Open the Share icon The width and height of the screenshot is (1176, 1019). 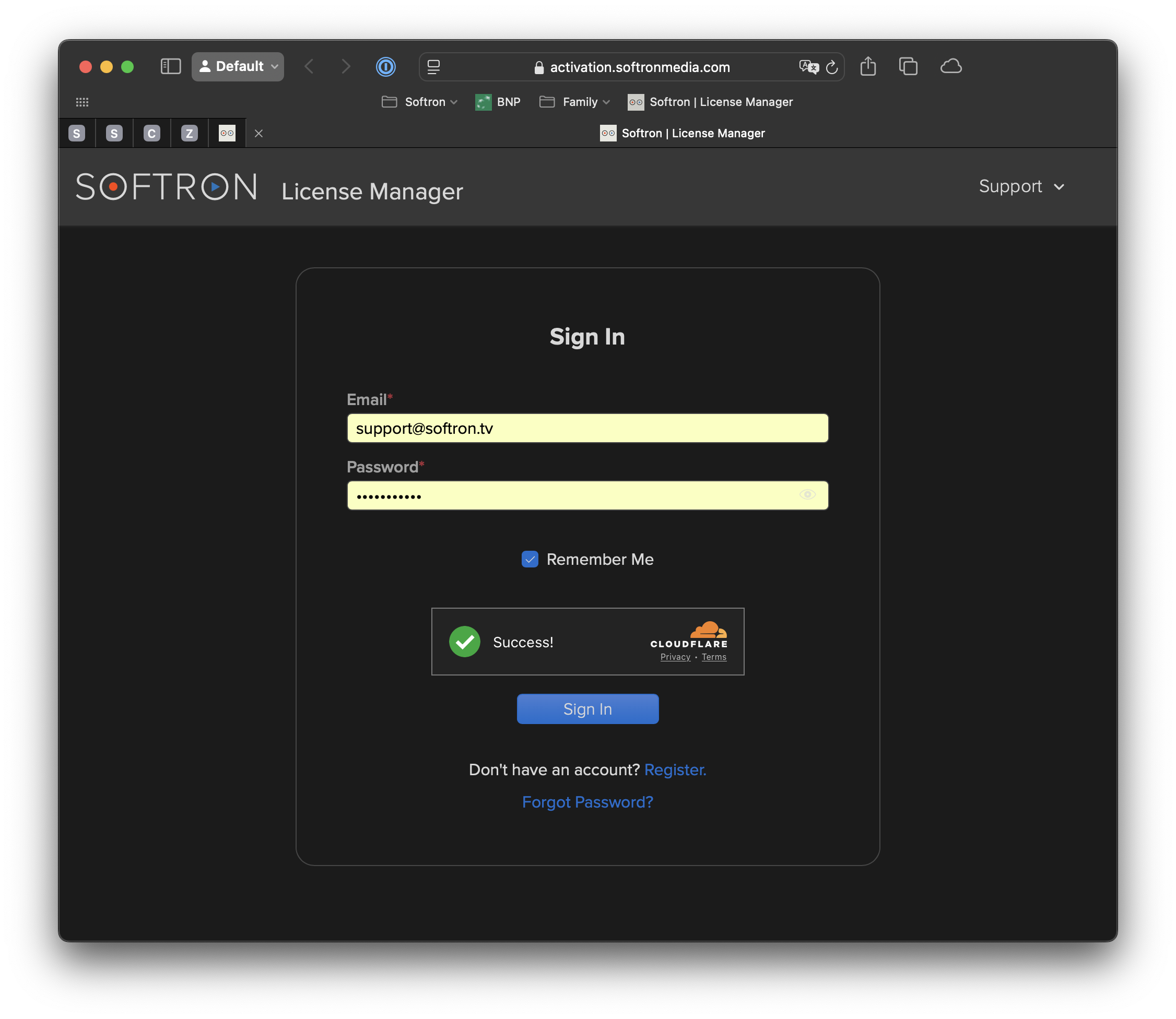point(867,66)
